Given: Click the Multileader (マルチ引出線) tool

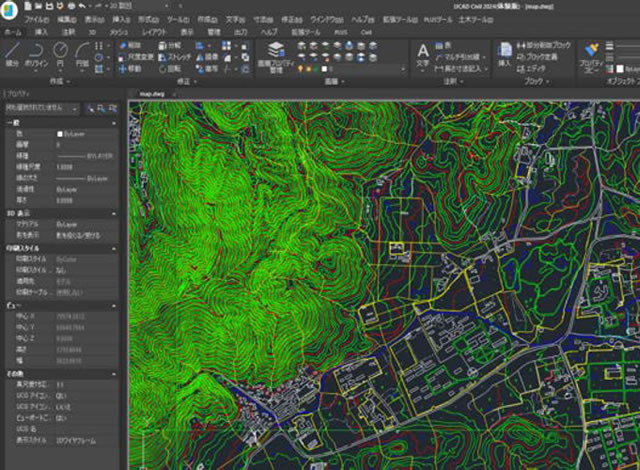Looking at the screenshot, I should (458, 57).
